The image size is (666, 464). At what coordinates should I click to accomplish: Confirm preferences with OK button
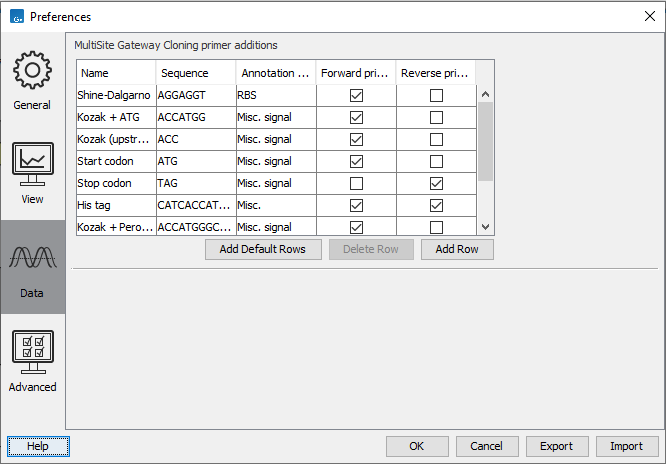(417, 446)
